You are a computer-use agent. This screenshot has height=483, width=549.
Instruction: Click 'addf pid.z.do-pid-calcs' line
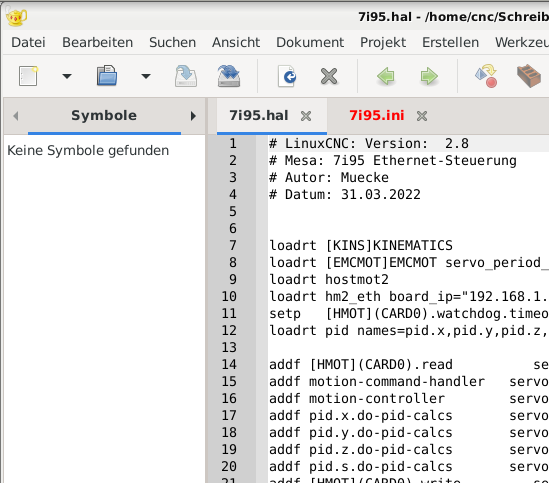click(x=361, y=449)
